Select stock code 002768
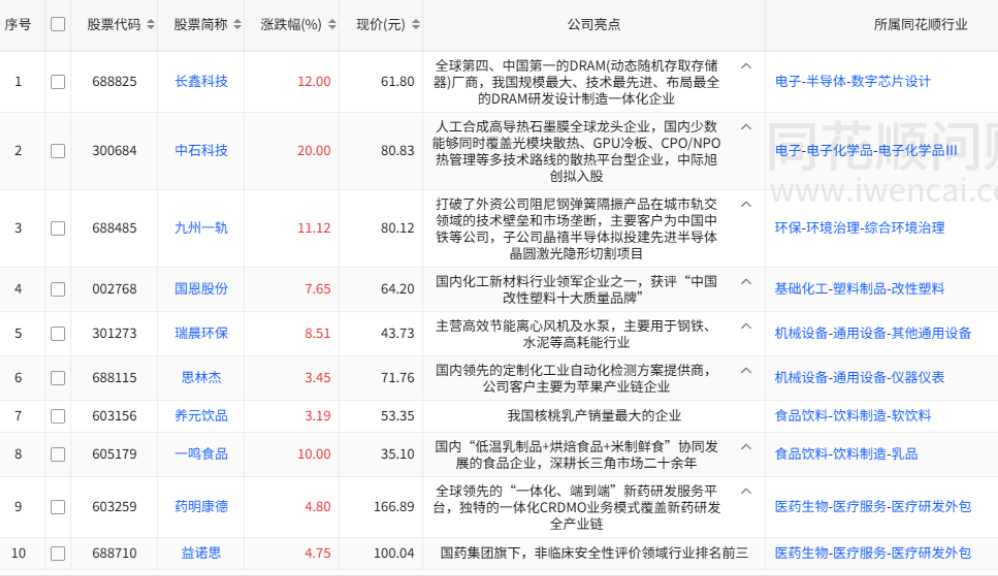 [x=114, y=289]
